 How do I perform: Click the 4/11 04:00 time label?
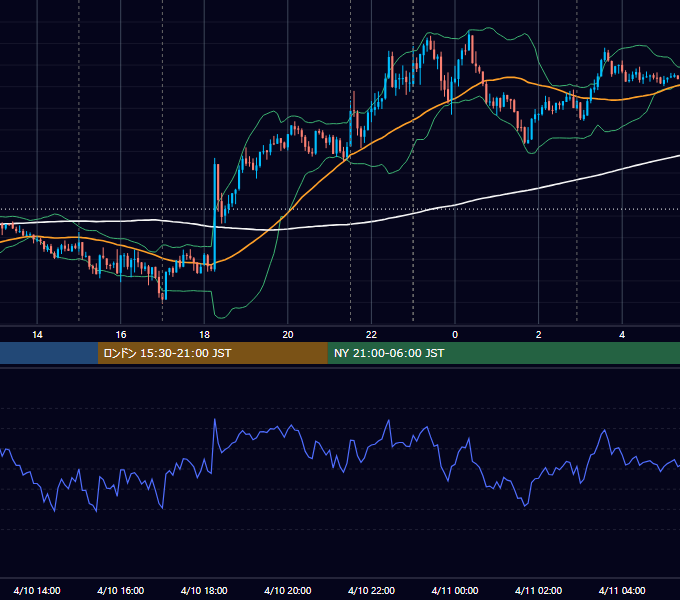point(622,590)
